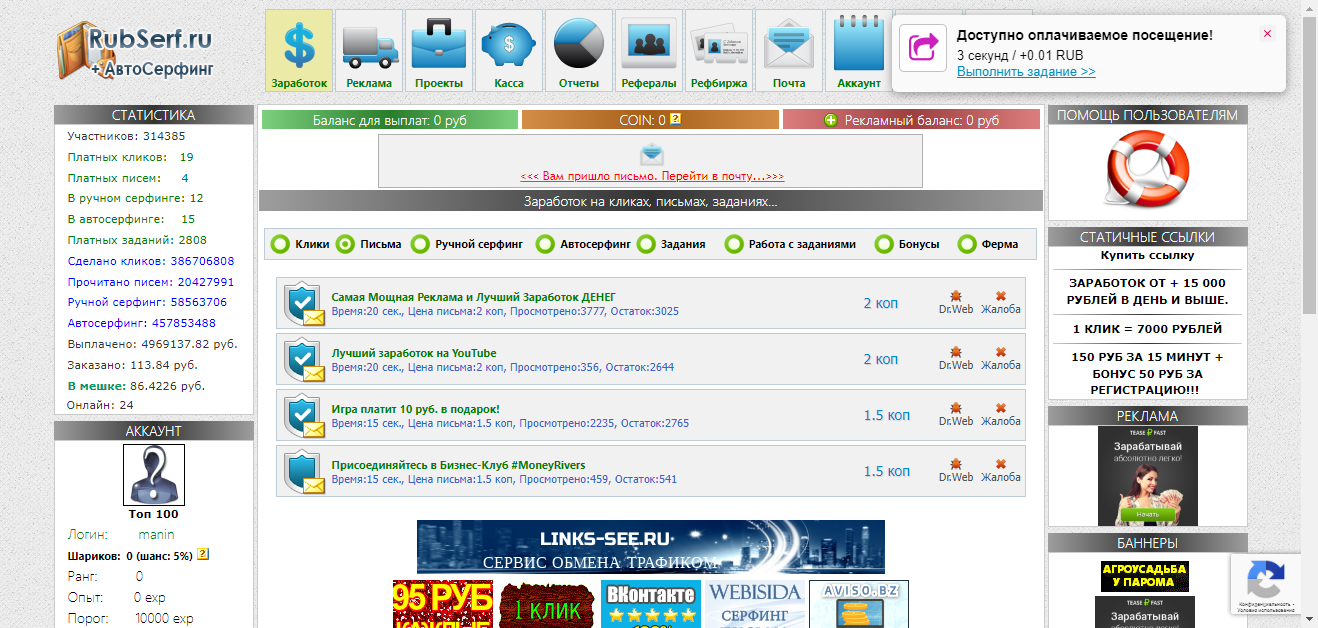
Task: Click the Шариков question mark help icon
Action: [203, 554]
